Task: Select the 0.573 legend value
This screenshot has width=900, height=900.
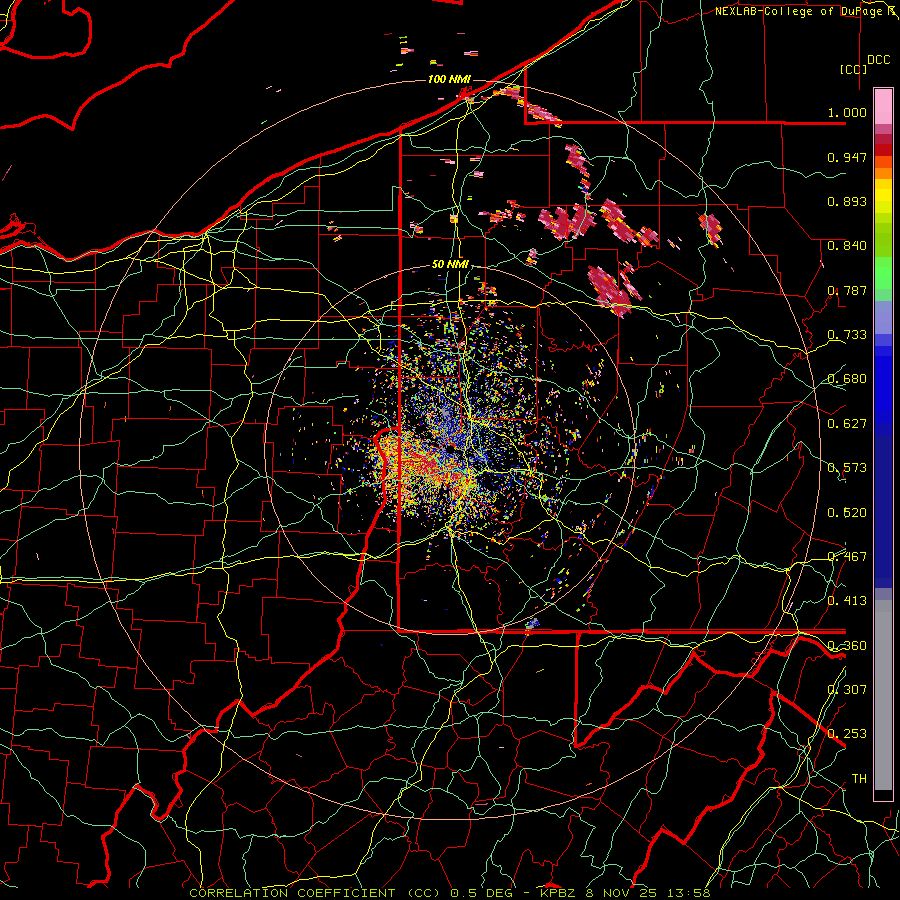Action: (x=847, y=468)
